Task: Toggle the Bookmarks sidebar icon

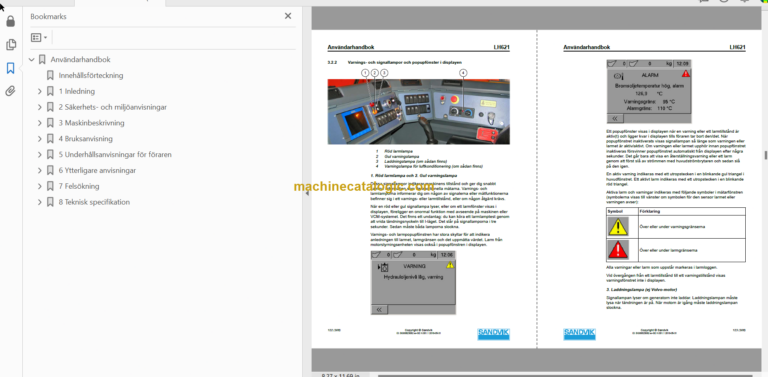Action: point(10,68)
